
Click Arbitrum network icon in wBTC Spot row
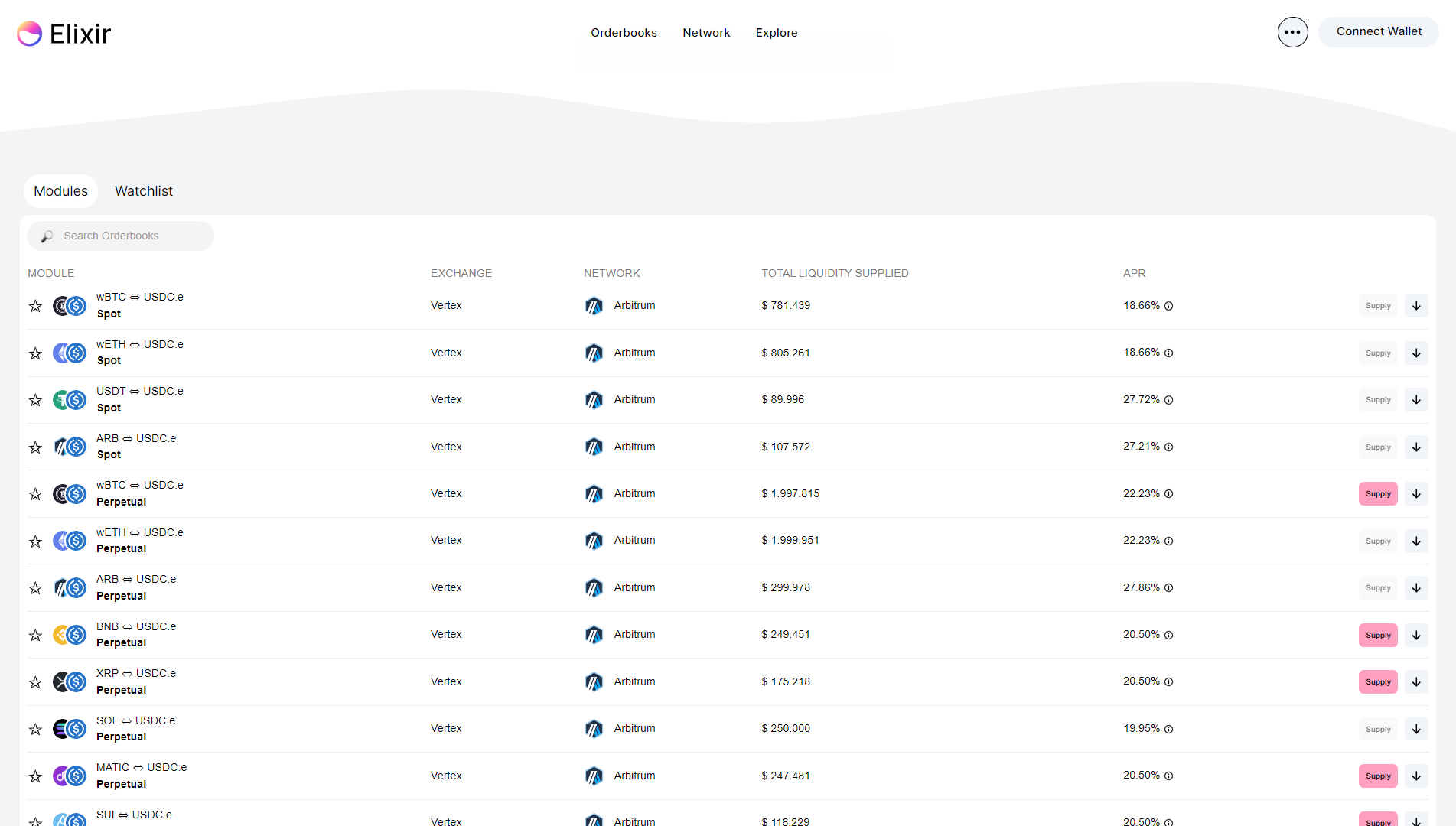[594, 306]
